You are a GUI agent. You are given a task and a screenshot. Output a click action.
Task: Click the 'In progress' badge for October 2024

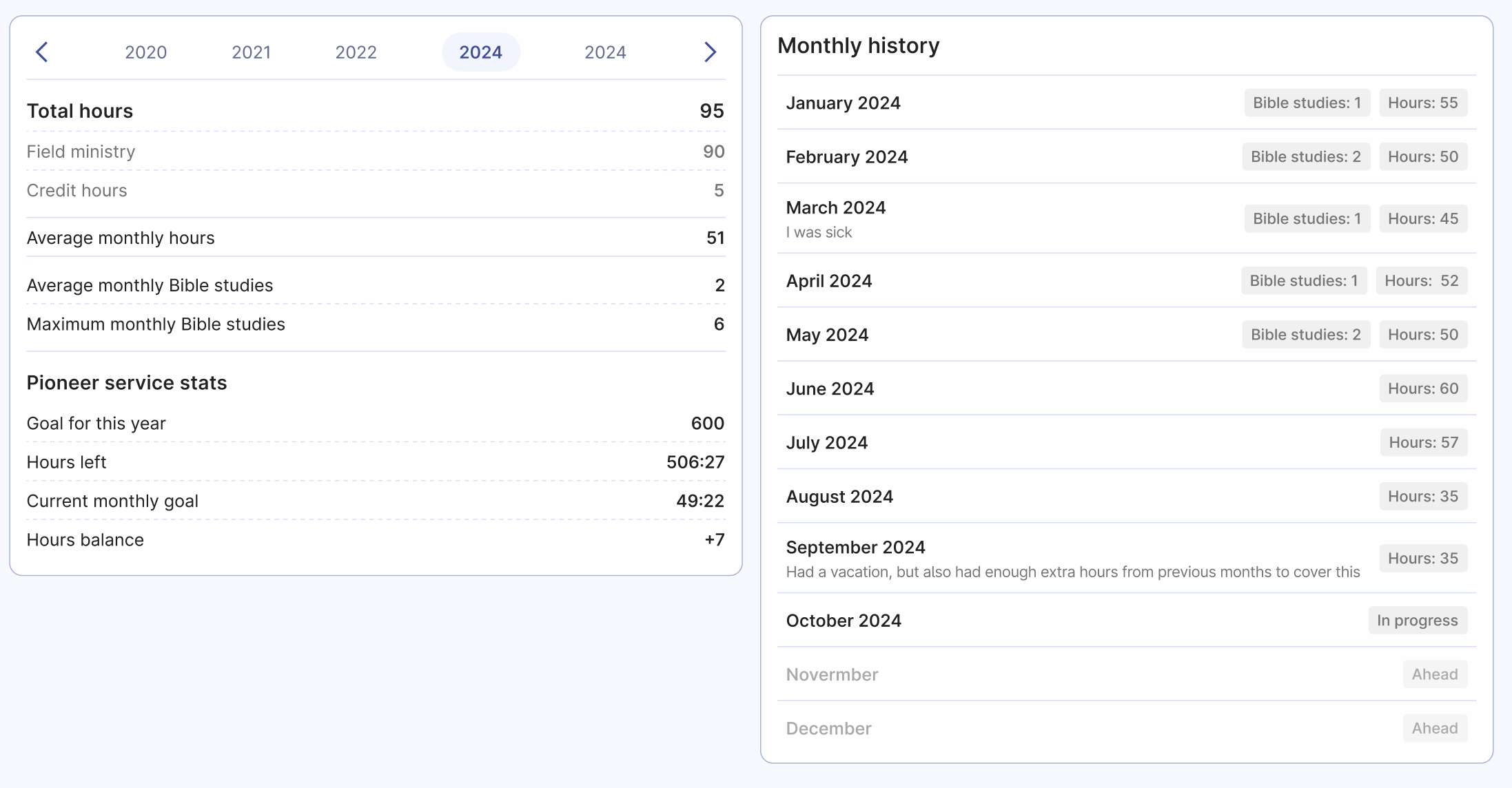pyautogui.click(x=1418, y=620)
